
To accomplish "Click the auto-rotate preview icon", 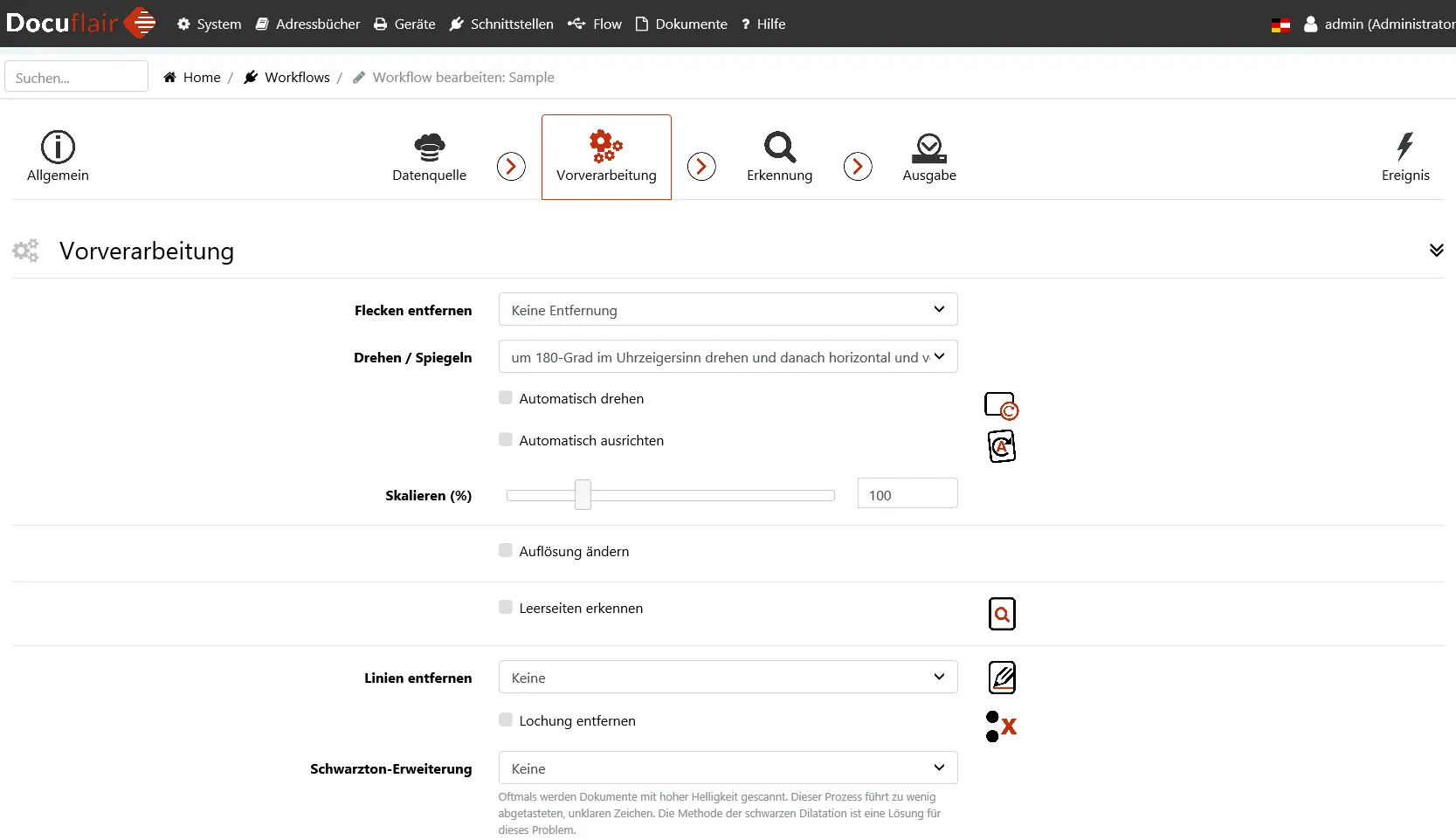I will tap(1001, 406).
